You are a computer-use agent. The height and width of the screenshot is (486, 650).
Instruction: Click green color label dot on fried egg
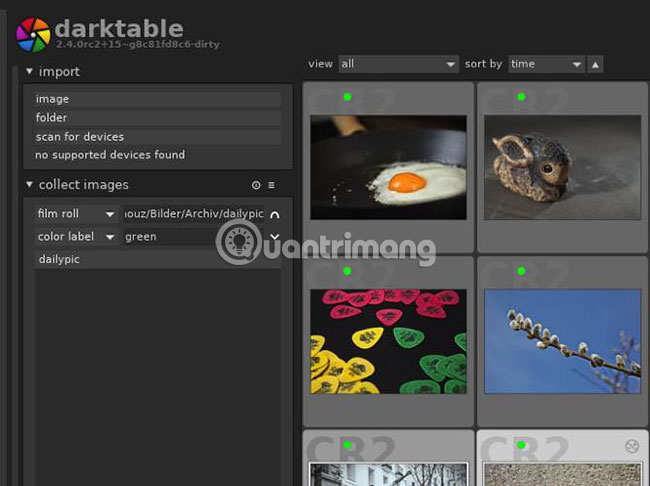tap(347, 97)
